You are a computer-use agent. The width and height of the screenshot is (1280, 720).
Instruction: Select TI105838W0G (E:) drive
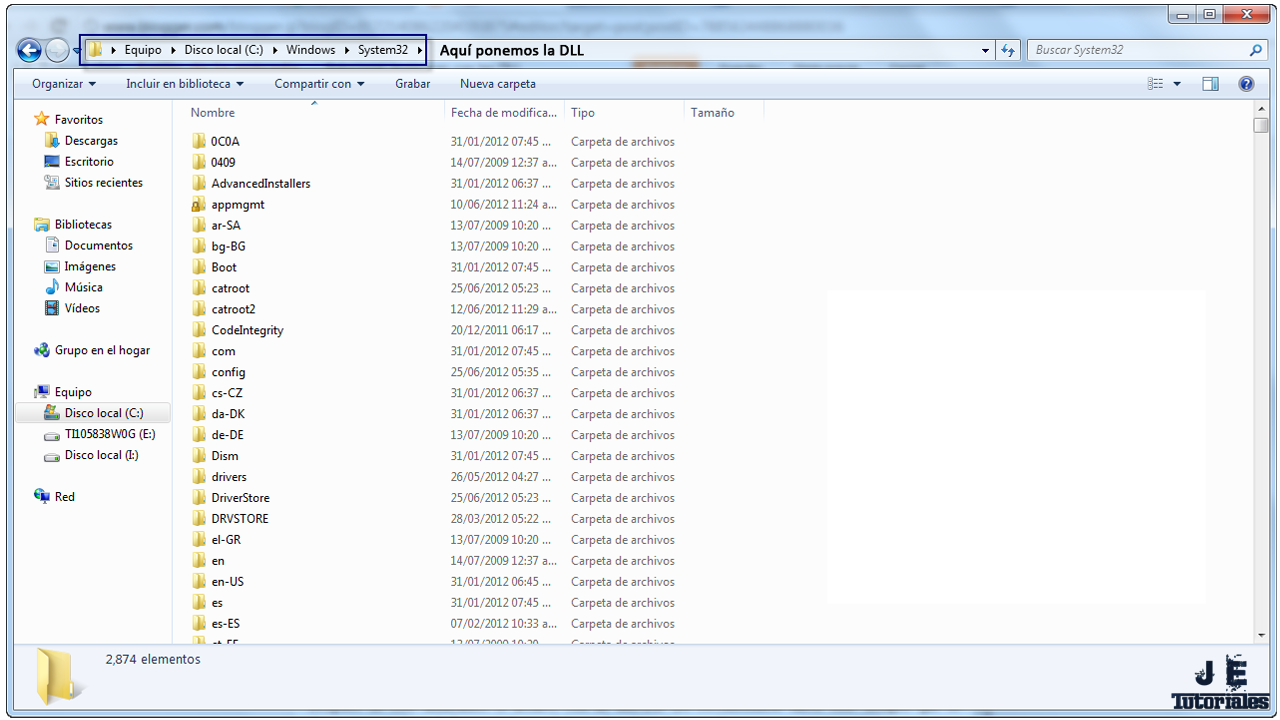tap(110, 435)
